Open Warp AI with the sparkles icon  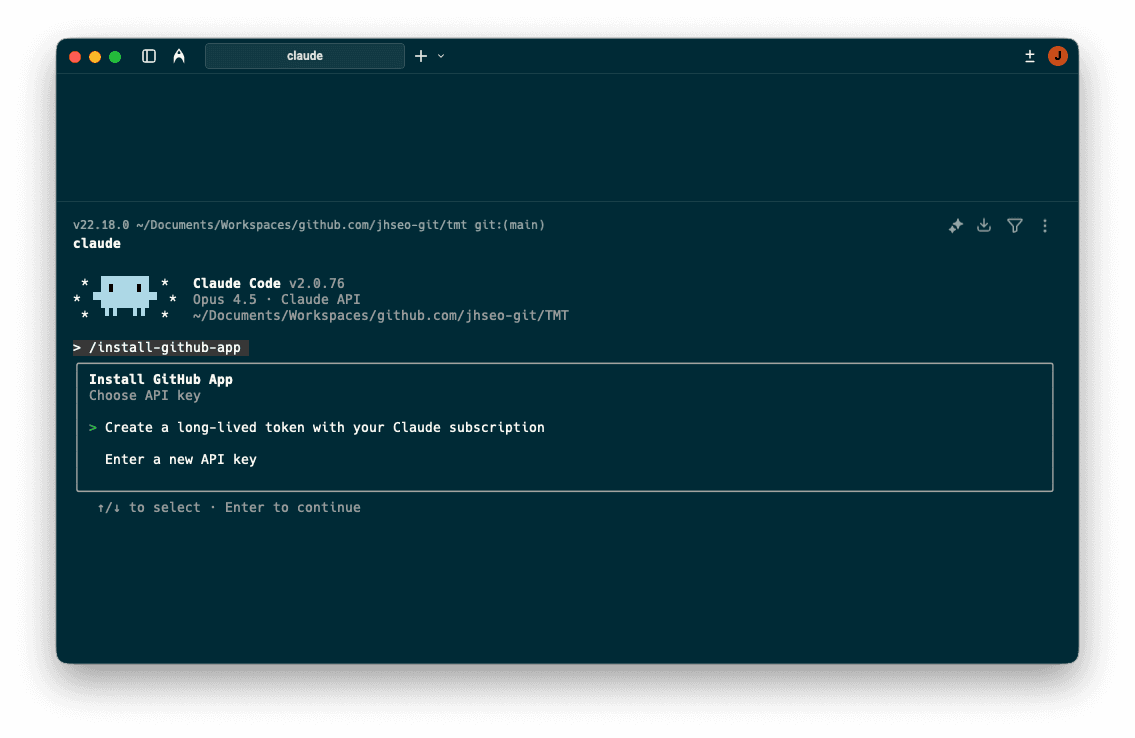click(x=955, y=226)
